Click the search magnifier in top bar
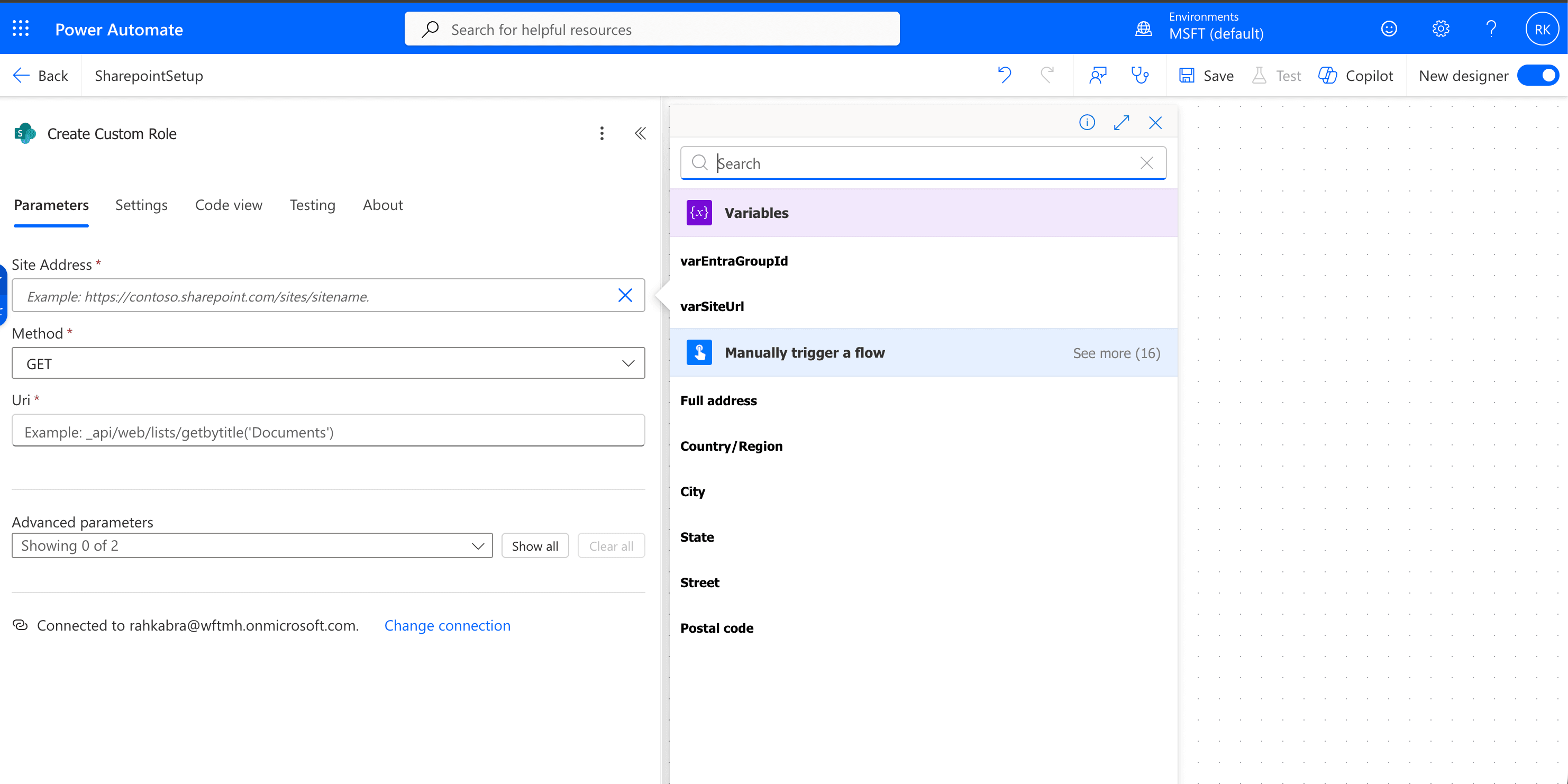 tap(430, 29)
